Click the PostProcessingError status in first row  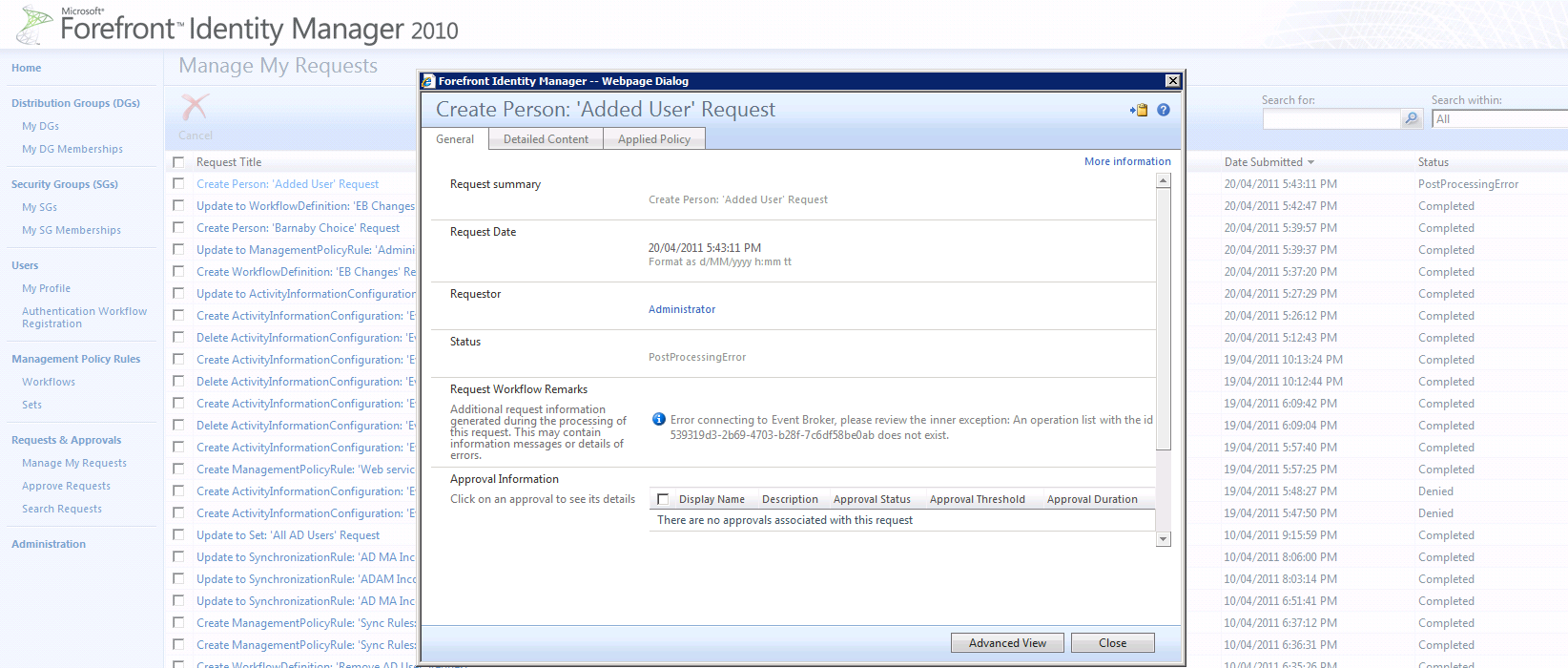(1468, 184)
